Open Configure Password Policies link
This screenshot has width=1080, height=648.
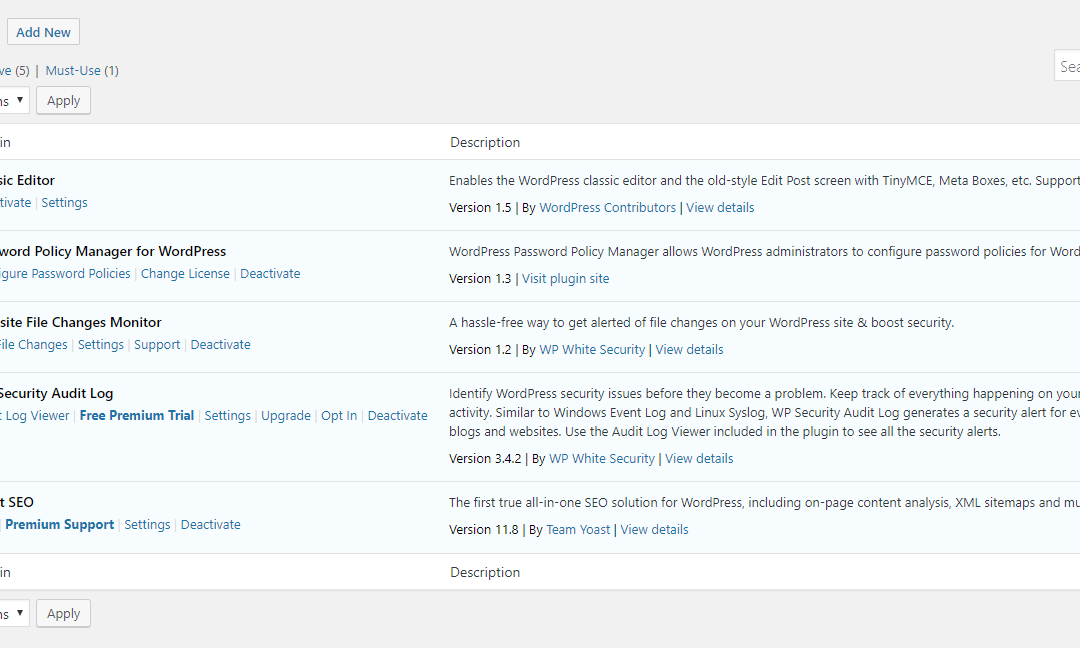pos(65,273)
